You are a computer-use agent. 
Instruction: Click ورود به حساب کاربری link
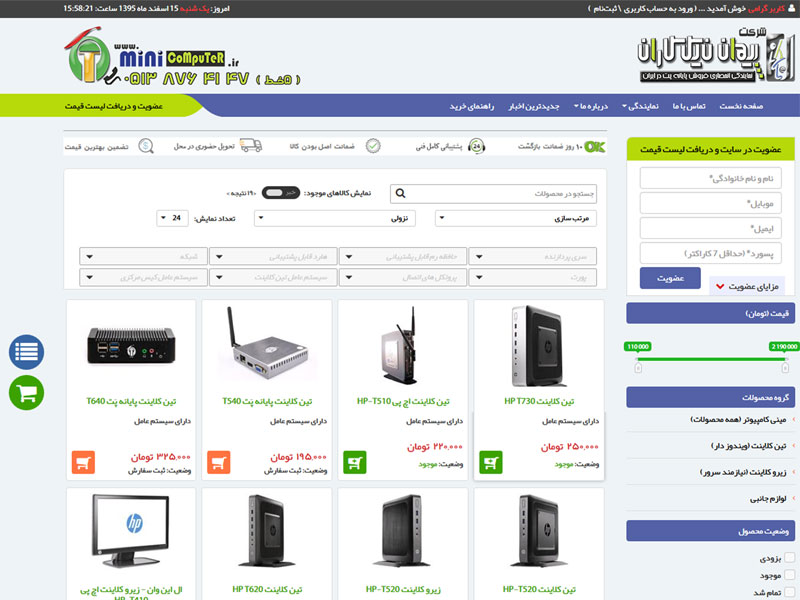[658, 9]
